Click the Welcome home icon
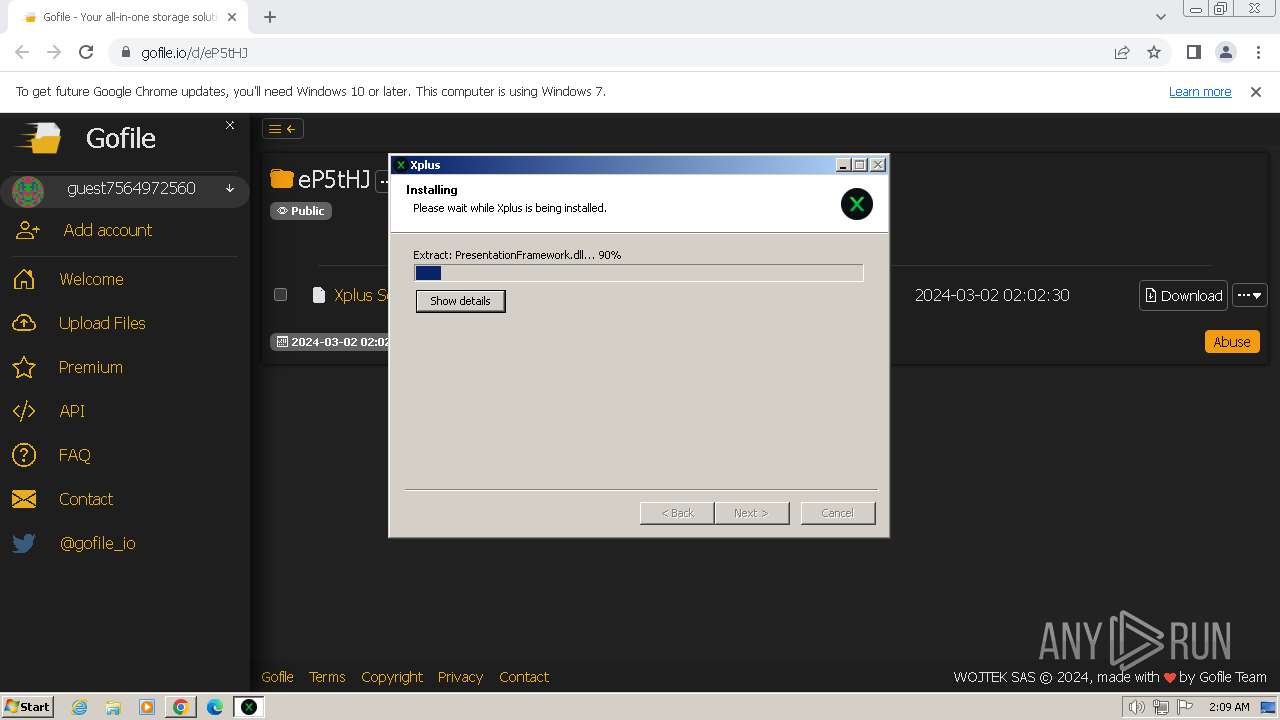The image size is (1280, 720). tap(24, 279)
